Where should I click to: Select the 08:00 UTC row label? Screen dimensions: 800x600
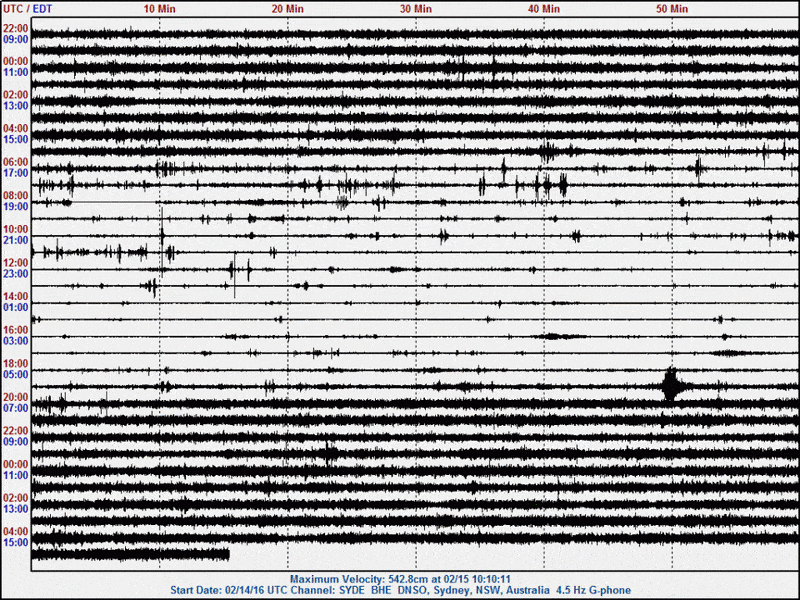coord(15,196)
